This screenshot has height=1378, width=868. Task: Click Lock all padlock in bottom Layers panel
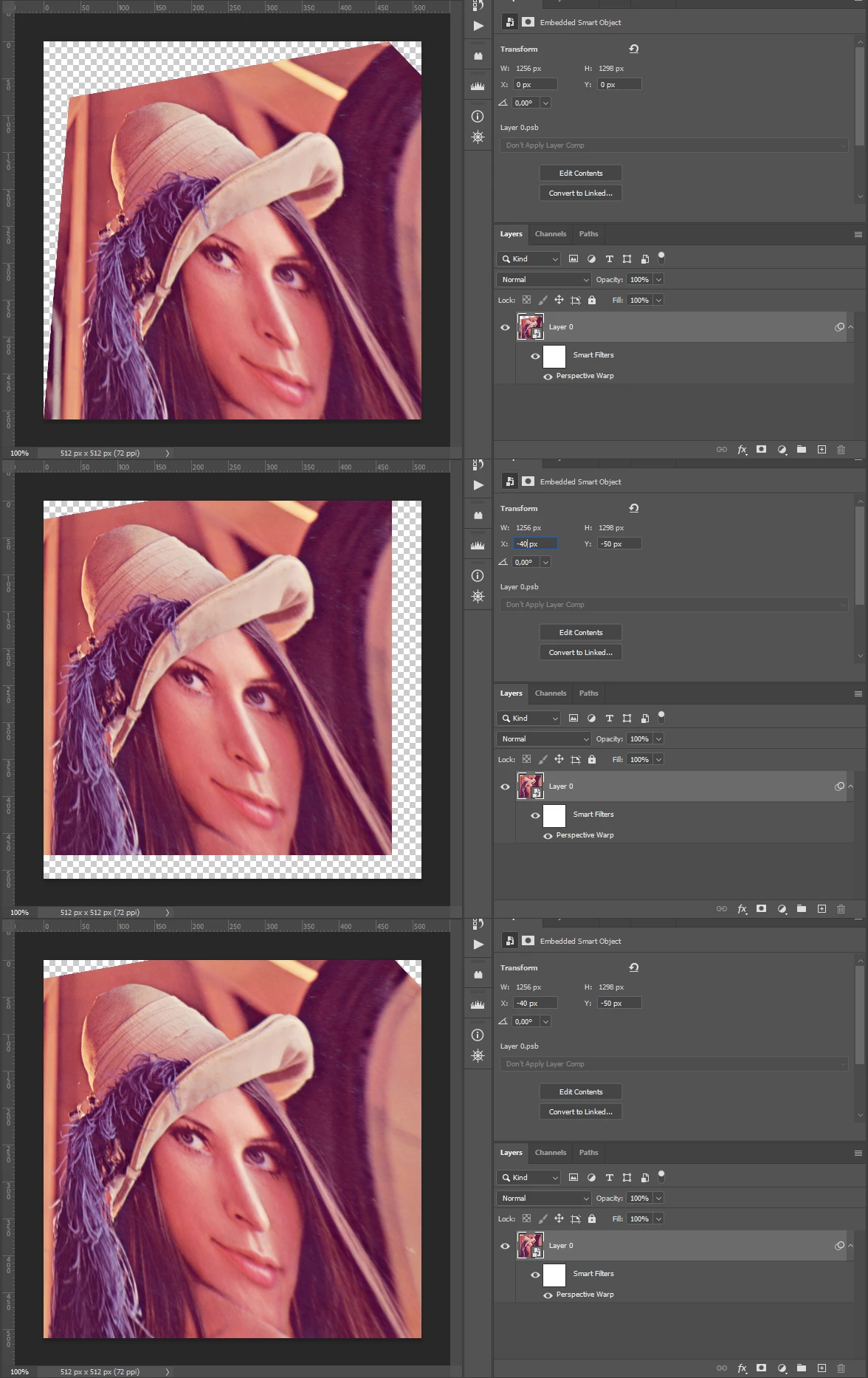[592, 1219]
